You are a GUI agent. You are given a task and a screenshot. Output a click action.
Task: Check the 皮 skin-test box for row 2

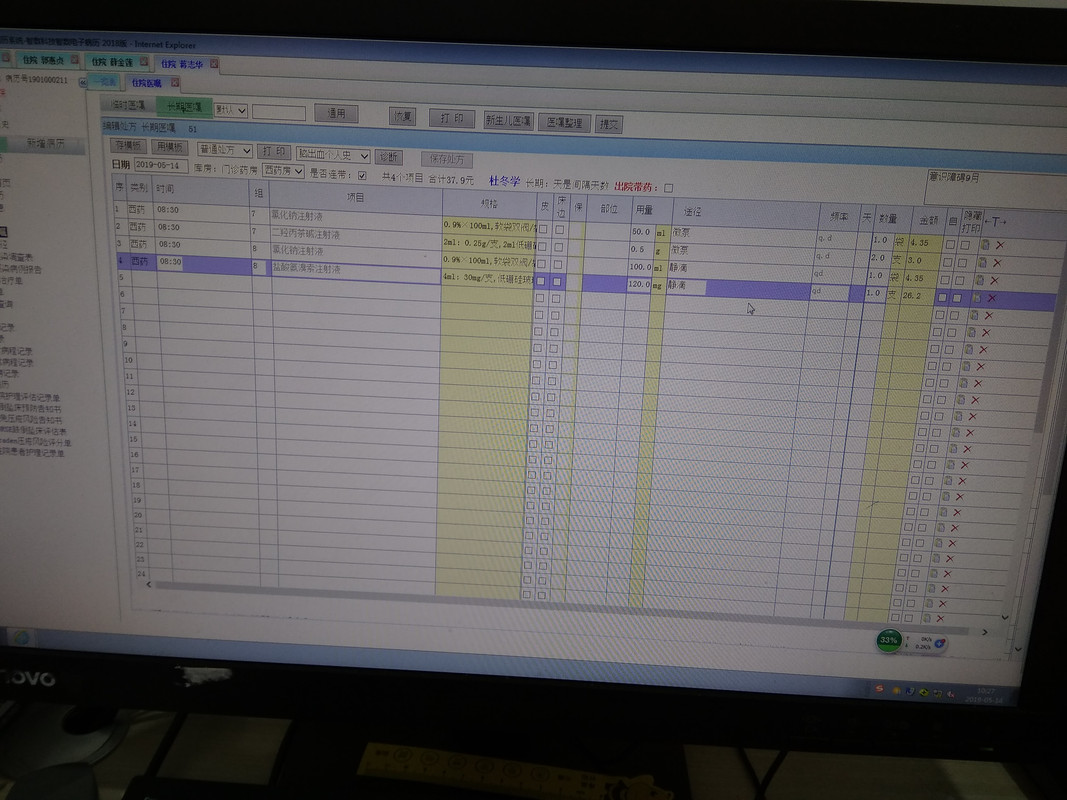542,246
